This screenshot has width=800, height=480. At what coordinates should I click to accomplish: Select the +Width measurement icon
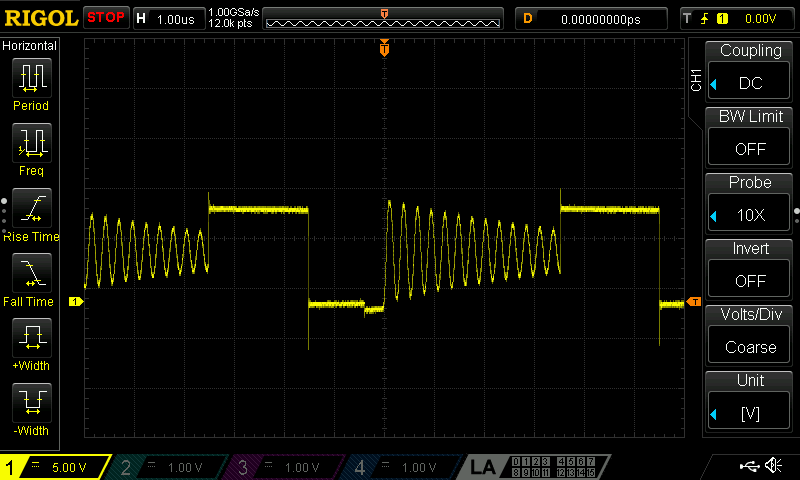click(x=31, y=339)
